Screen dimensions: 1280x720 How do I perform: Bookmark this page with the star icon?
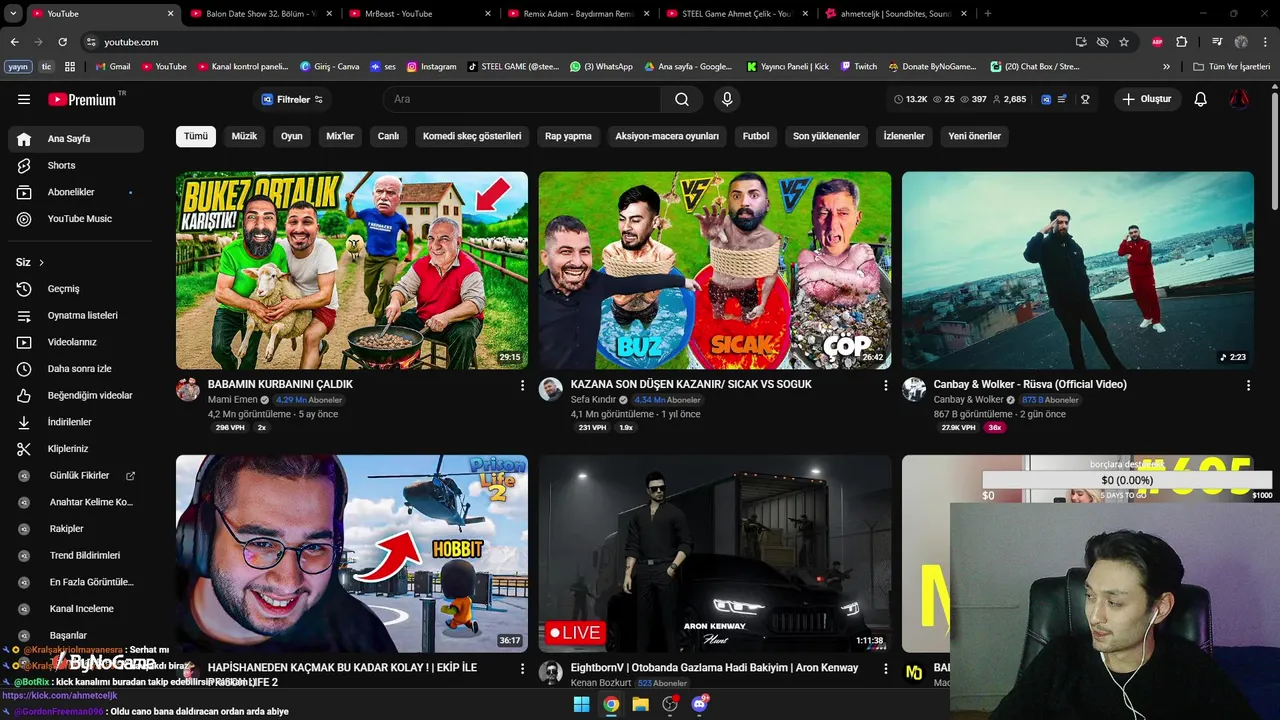1124,42
